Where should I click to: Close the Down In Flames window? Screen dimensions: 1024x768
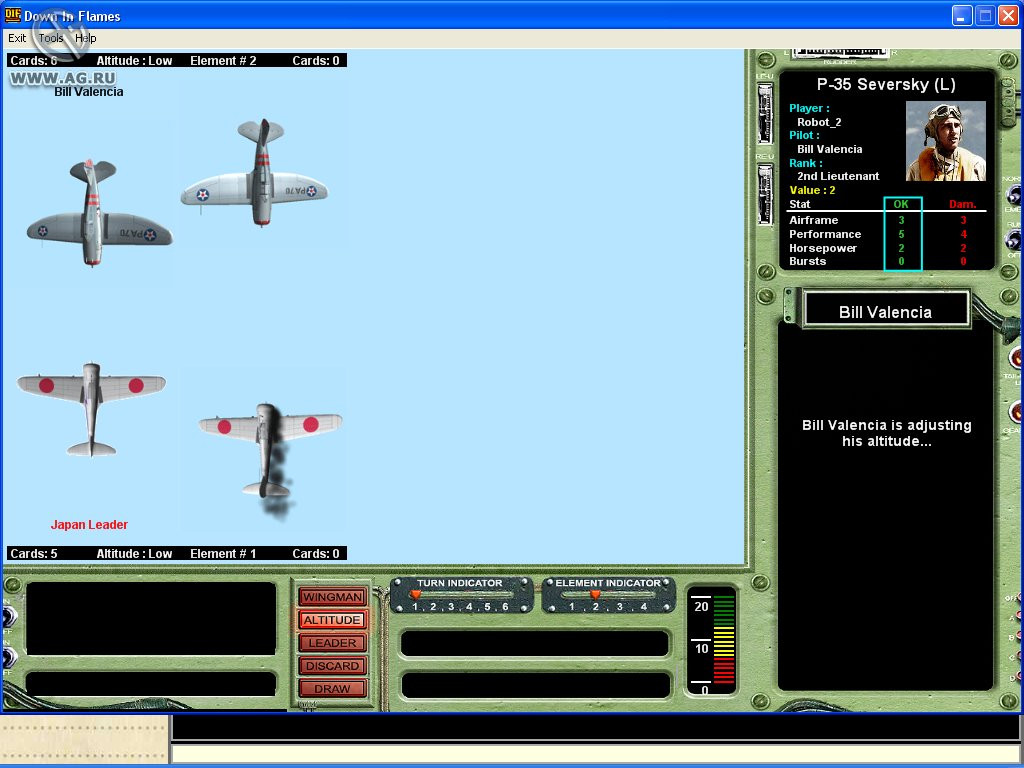(x=1008, y=16)
